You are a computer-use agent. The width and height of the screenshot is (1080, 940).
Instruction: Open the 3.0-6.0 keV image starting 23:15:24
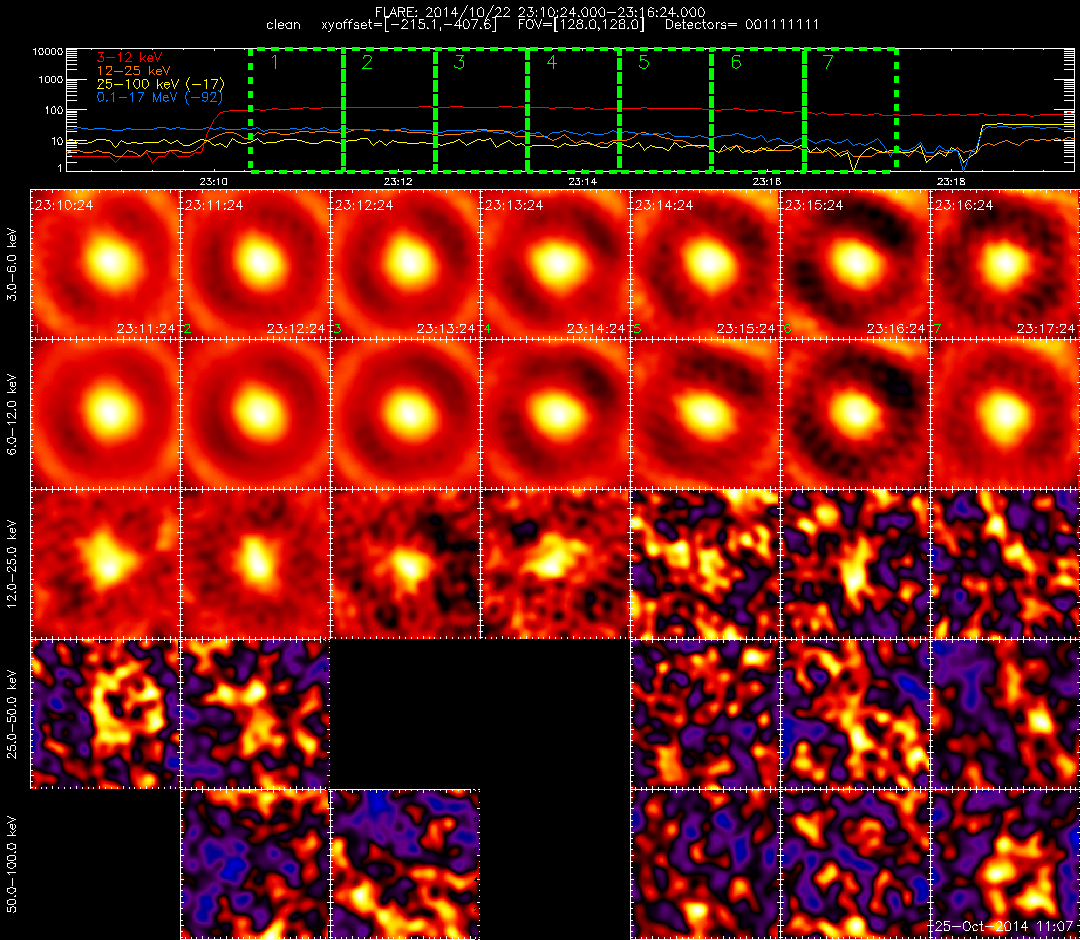click(855, 264)
